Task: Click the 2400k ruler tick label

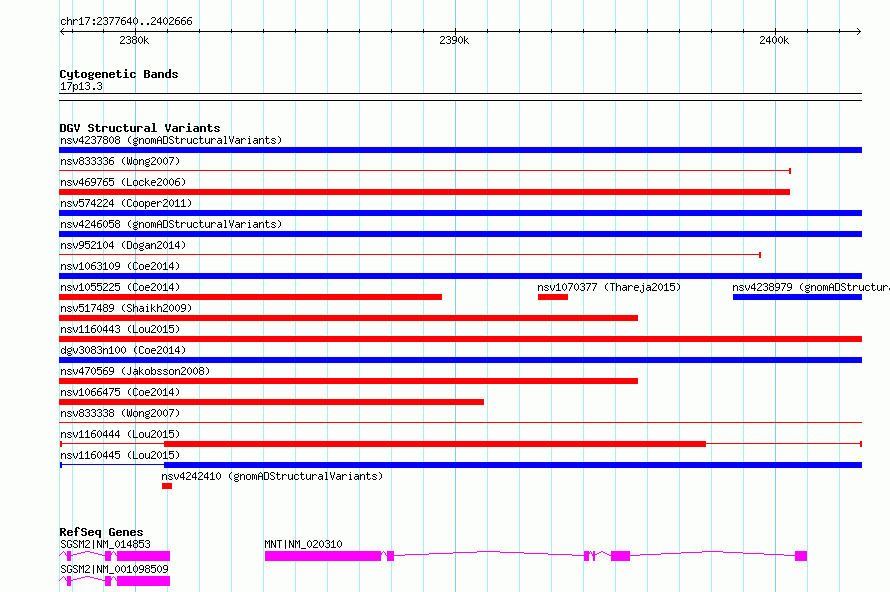Action: coord(774,40)
